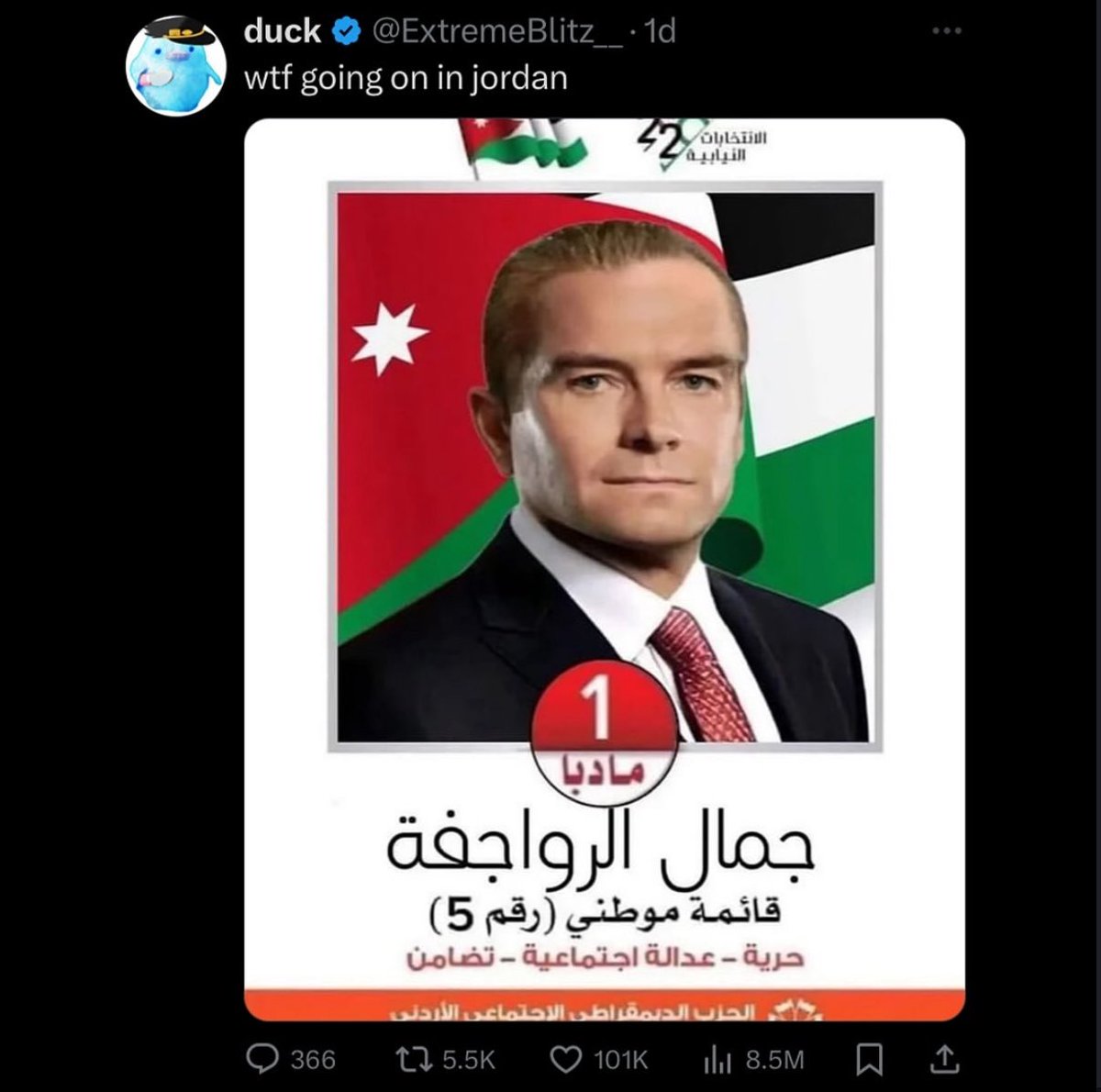
Task: Click the 5.5K reposts count
Action: click(469, 1061)
